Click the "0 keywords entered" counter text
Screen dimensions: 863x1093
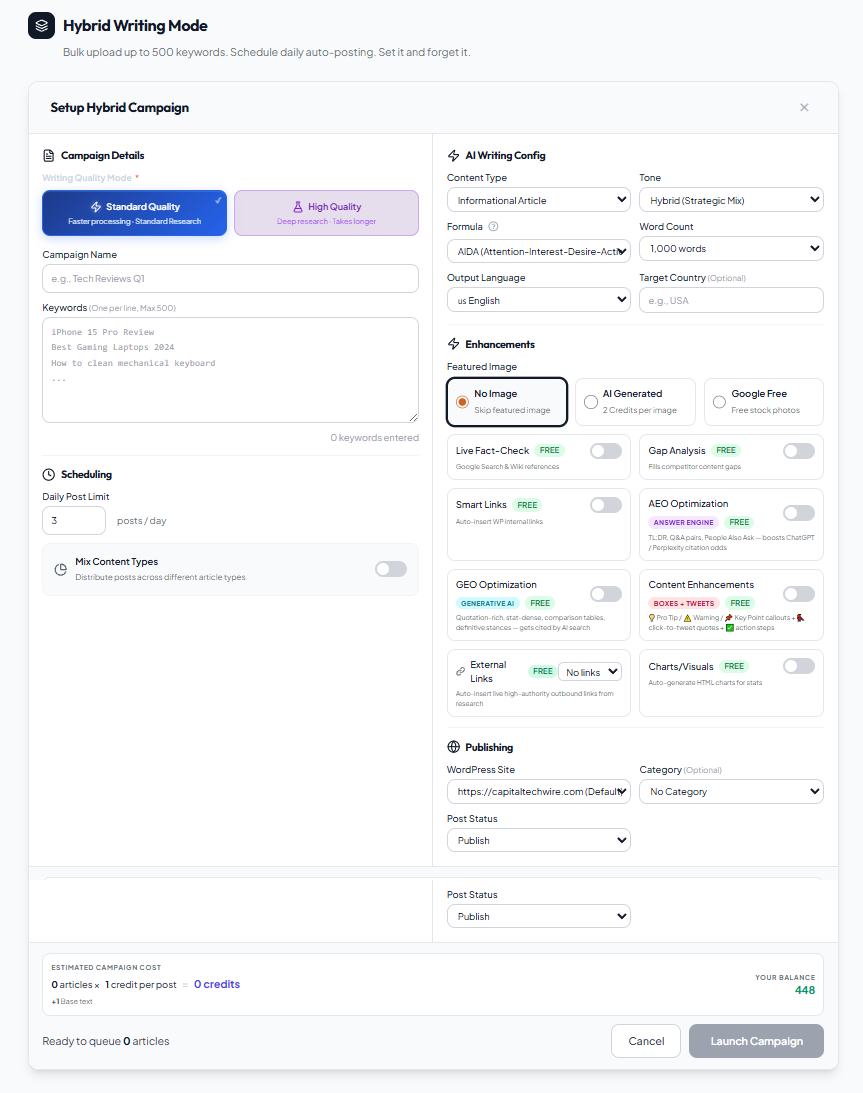[374, 438]
